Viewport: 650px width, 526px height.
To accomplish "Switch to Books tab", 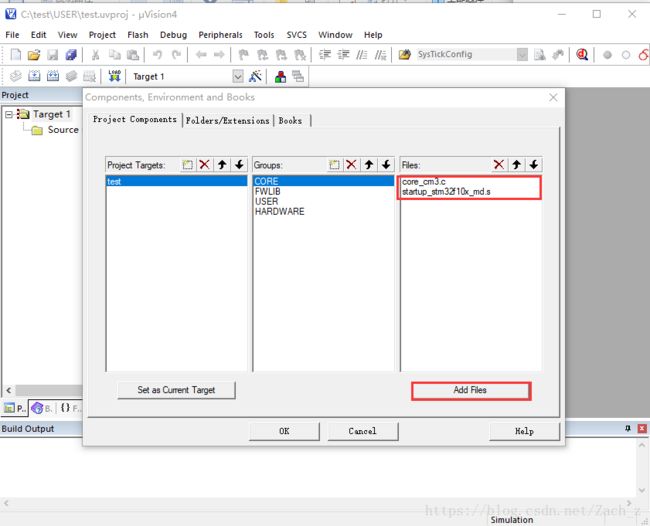I will coord(290,121).
